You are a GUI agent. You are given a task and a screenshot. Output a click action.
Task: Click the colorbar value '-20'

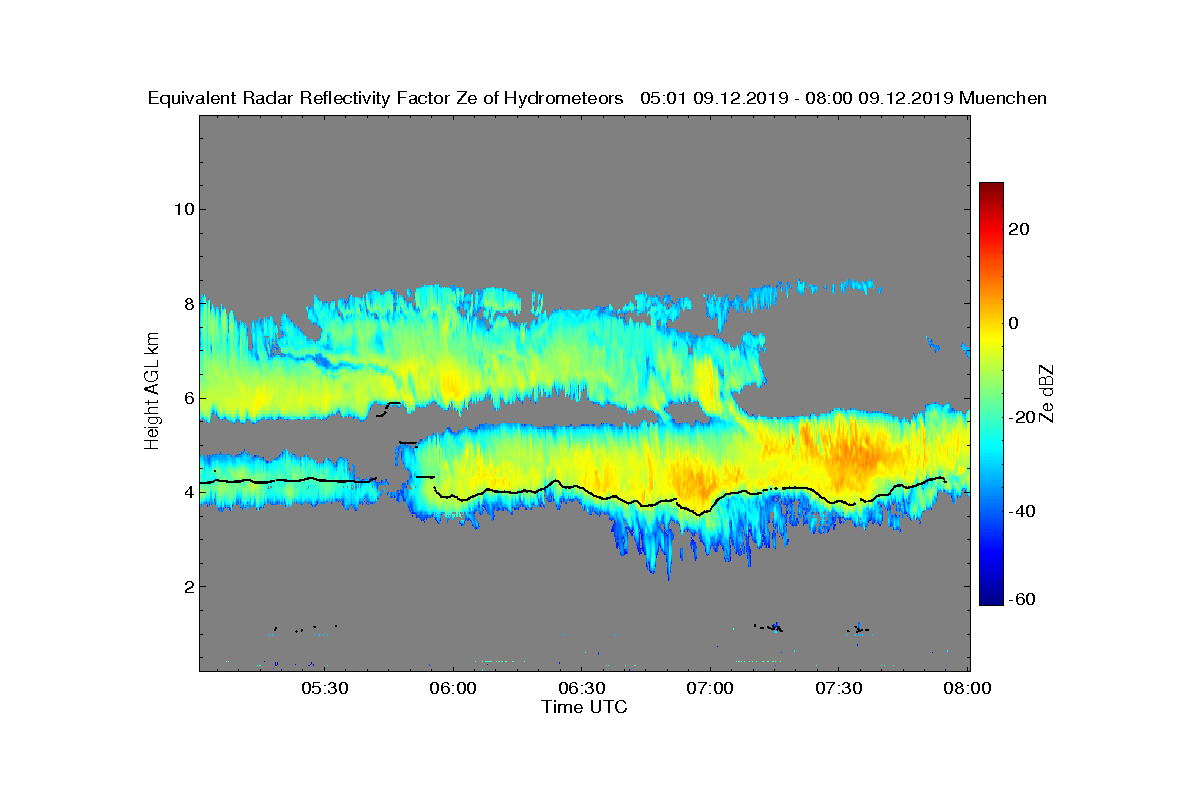point(1022,417)
